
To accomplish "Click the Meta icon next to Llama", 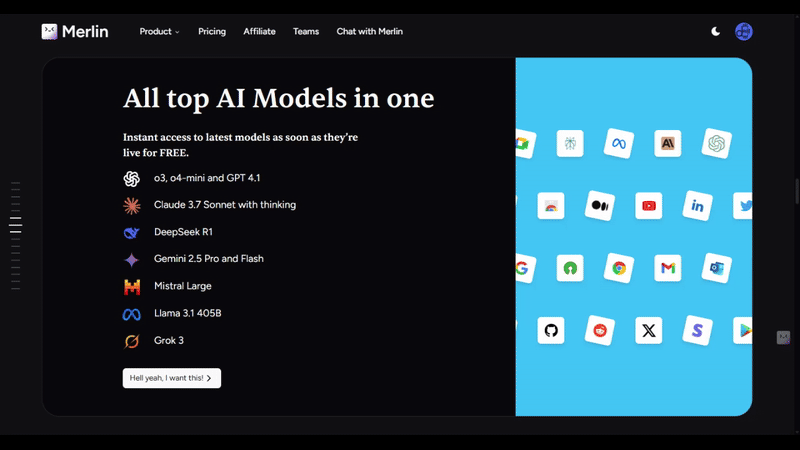I will (132, 314).
